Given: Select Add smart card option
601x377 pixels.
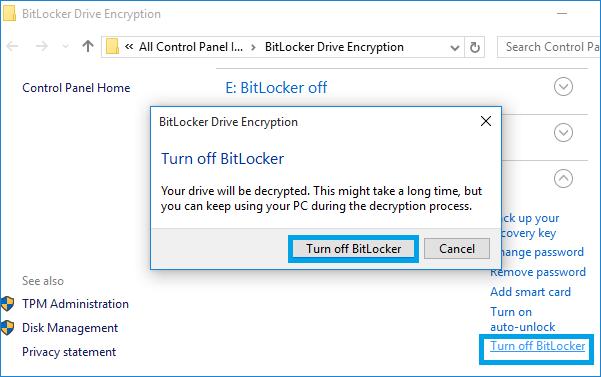Looking at the screenshot, I should pos(530,292).
